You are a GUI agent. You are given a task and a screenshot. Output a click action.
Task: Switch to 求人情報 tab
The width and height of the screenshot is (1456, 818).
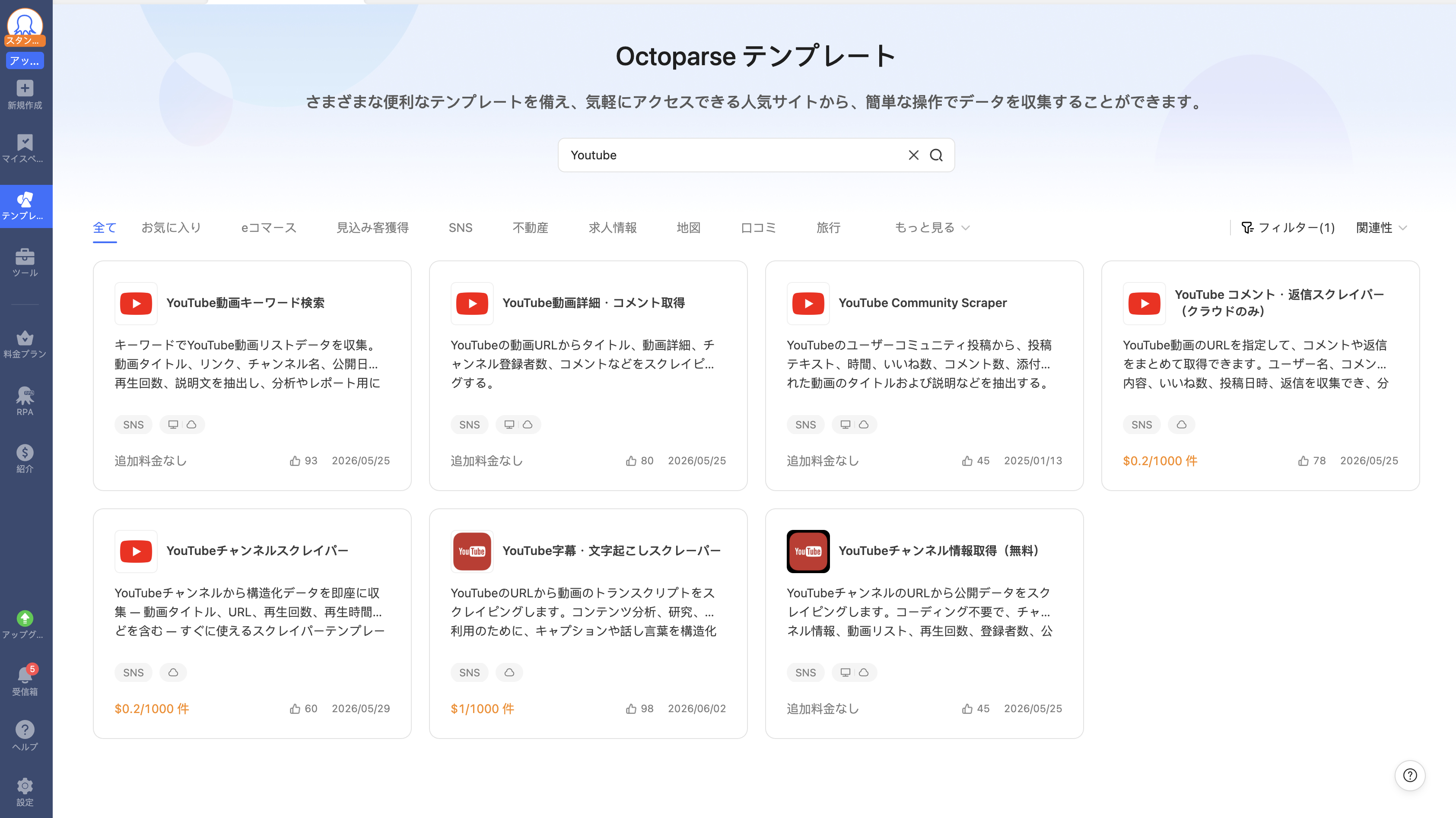(613, 228)
